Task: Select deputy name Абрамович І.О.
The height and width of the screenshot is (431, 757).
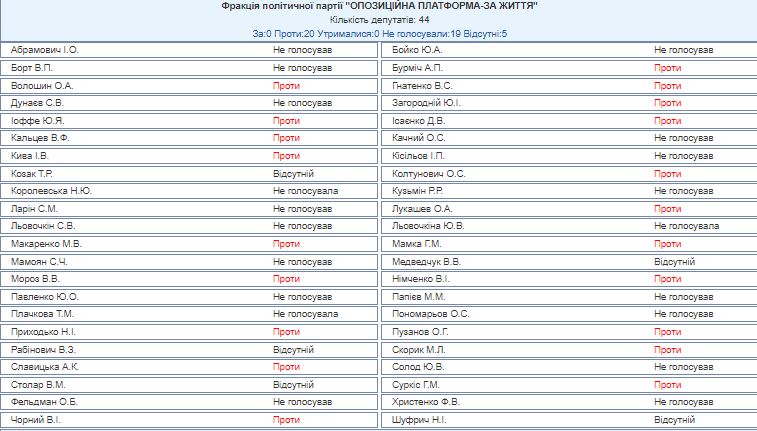Action: (x=45, y=50)
